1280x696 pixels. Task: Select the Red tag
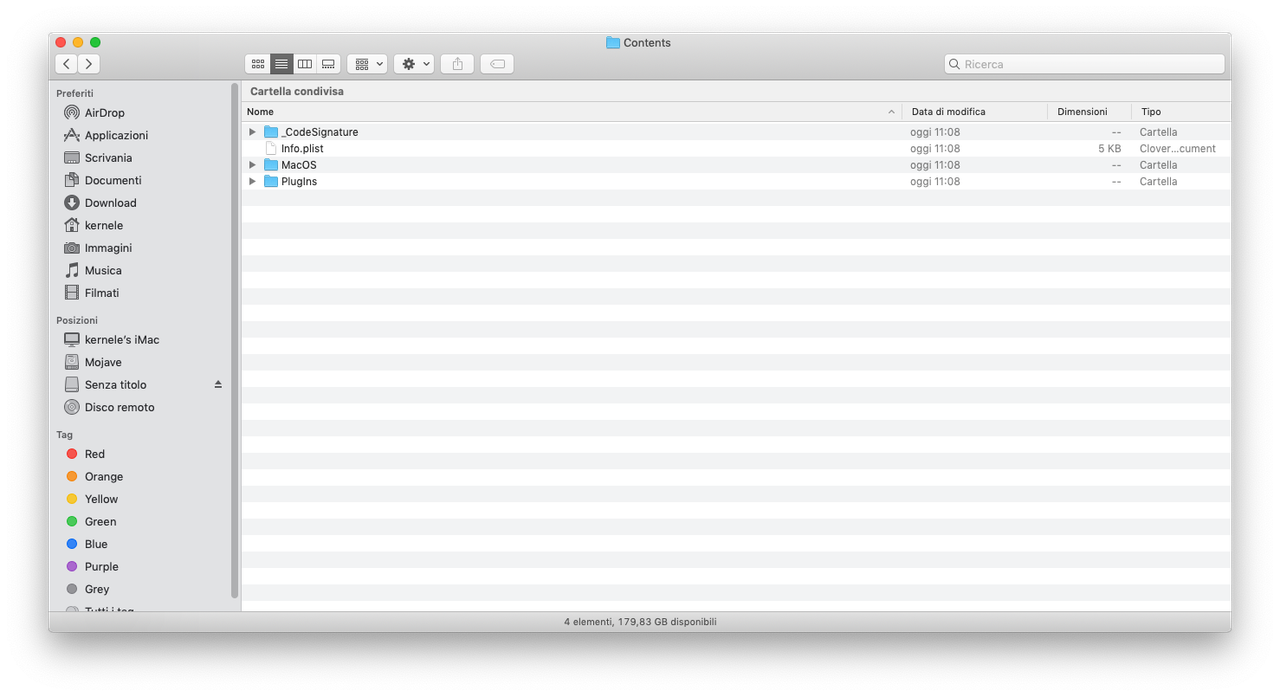[x=94, y=454]
